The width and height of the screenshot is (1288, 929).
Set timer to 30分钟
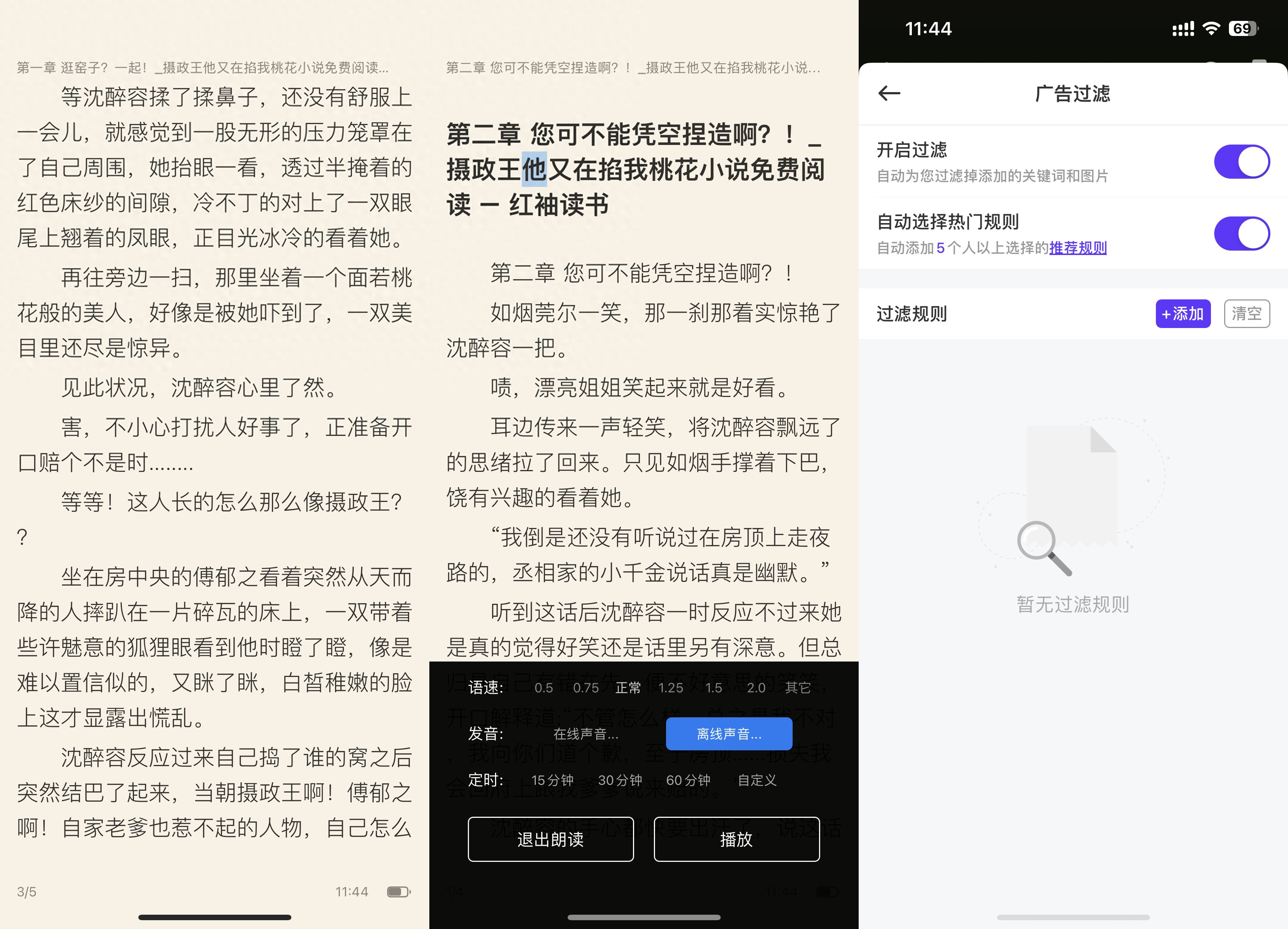pyautogui.click(x=619, y=780)
